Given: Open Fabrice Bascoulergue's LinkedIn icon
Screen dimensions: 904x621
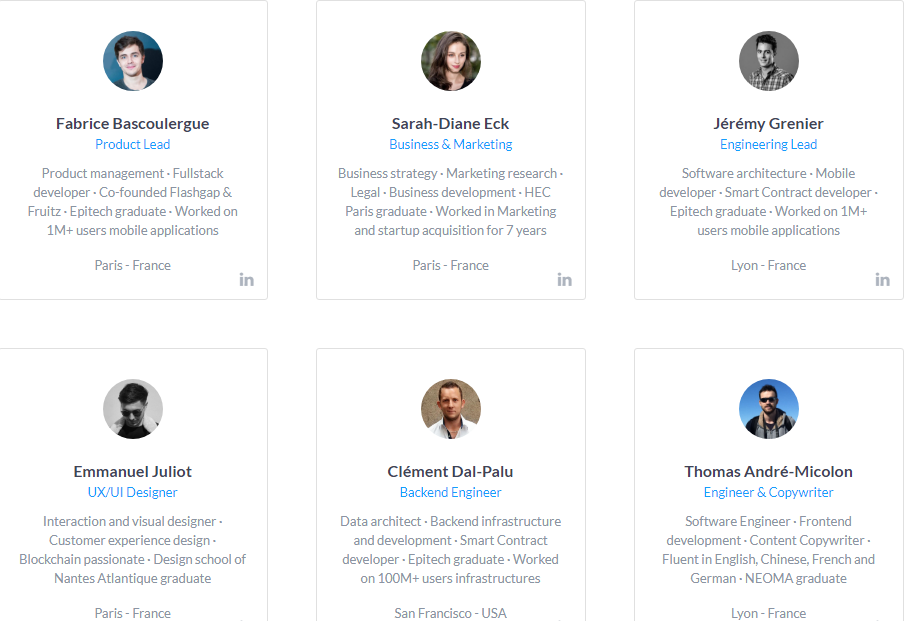Looking at the screenshot, I should coord(246,279).
